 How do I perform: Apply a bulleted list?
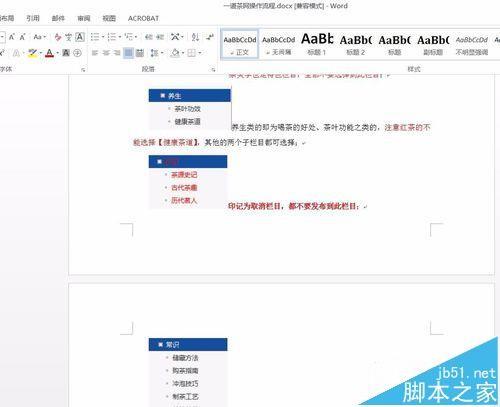[95, 37]
